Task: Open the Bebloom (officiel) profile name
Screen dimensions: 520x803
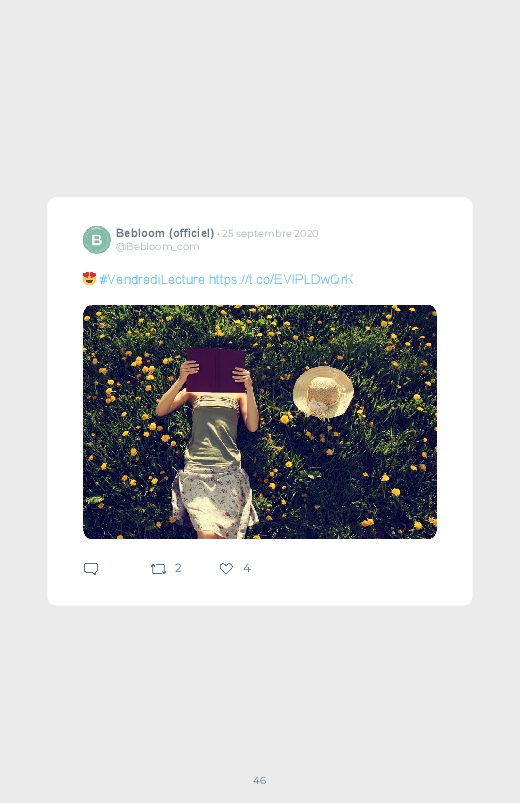Action: (x=165, y=233)
